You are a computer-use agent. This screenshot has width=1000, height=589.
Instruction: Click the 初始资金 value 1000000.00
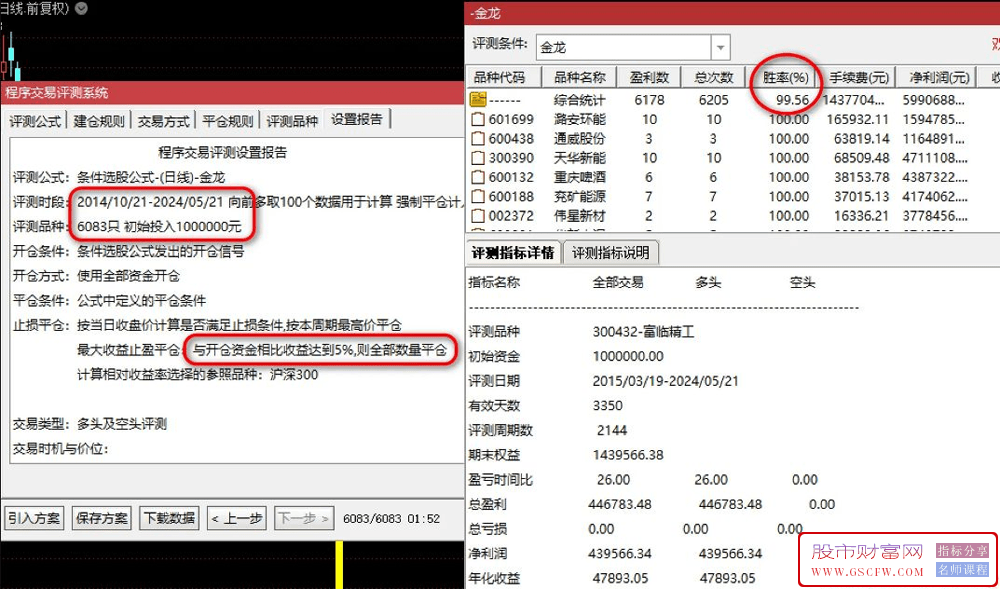(628, 356)
